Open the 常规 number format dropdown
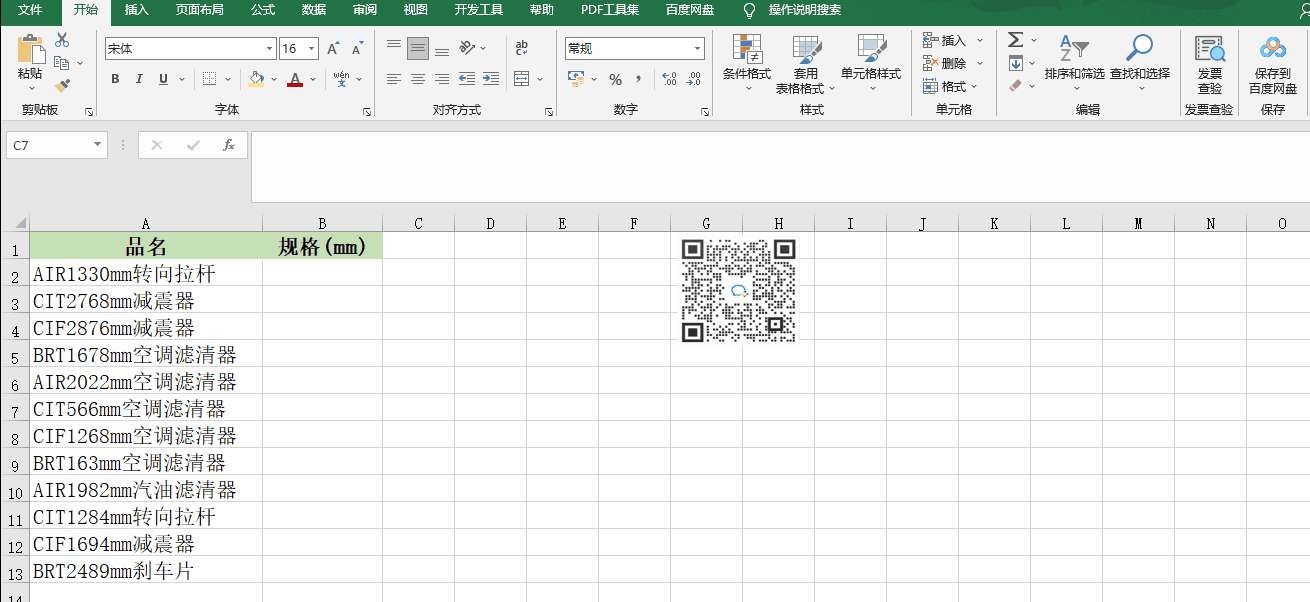Viewport: 1310px width, 602px height. 698,48
